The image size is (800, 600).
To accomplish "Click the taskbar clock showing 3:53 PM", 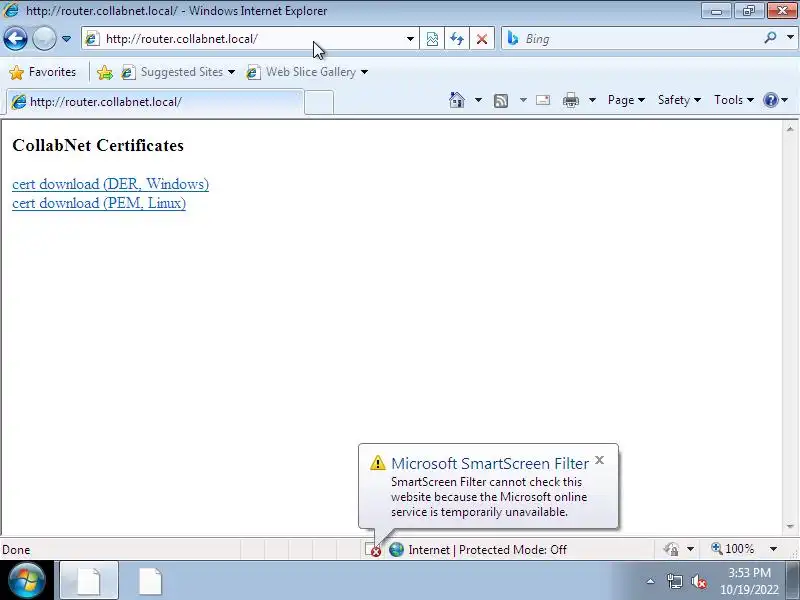I will tap(749, 581).
